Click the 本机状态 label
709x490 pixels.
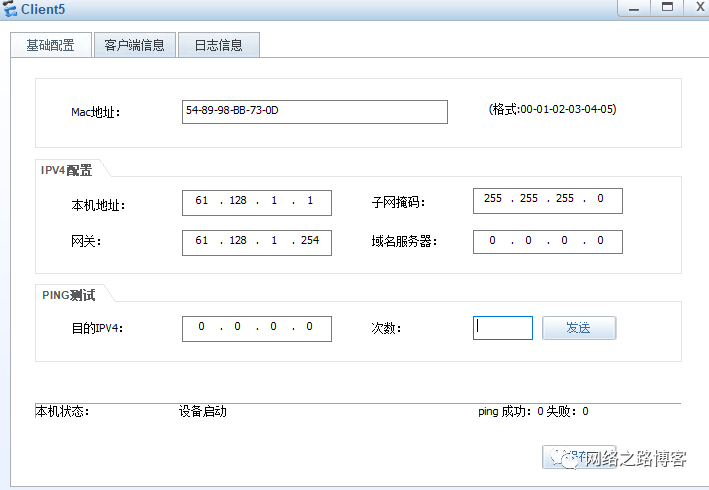62,411
